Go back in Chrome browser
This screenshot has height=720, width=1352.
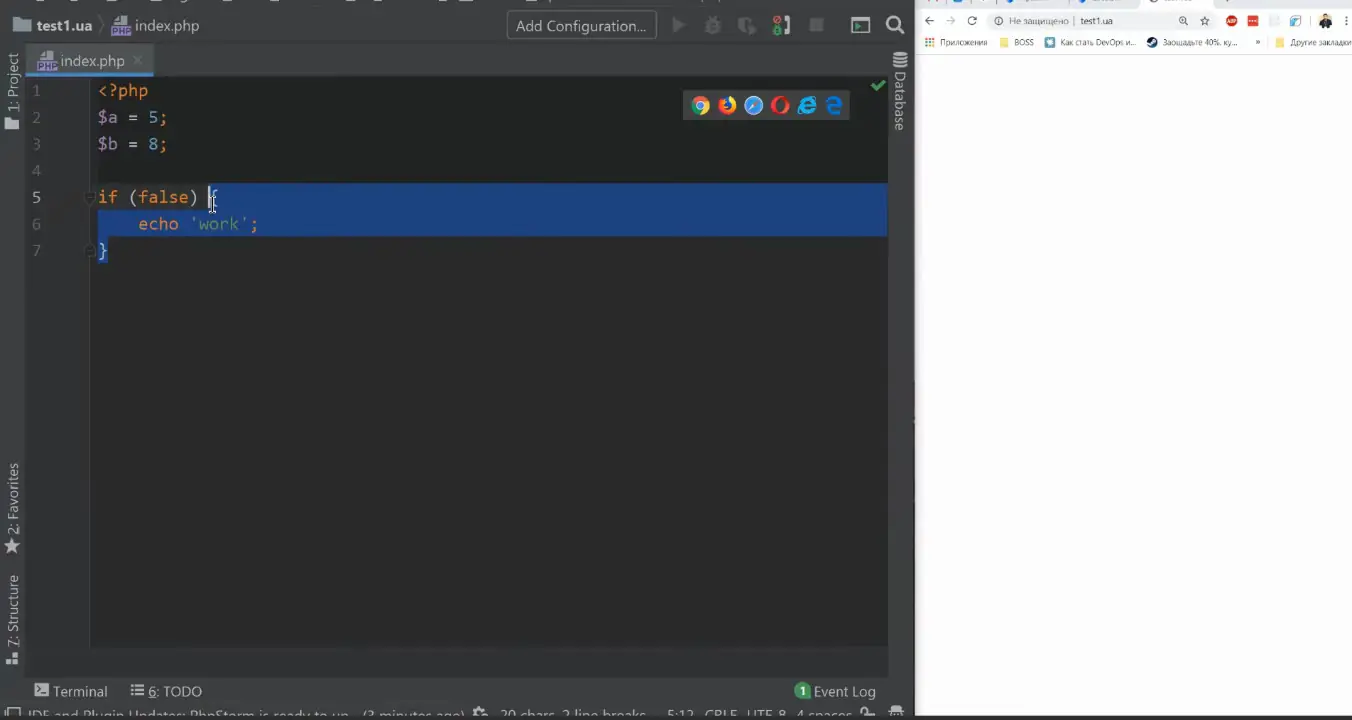[929, 21]
